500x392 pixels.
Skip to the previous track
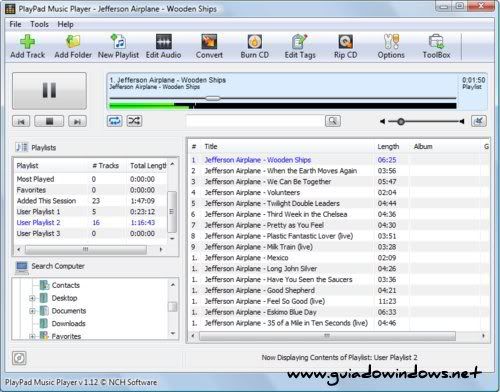coord(21,121)
